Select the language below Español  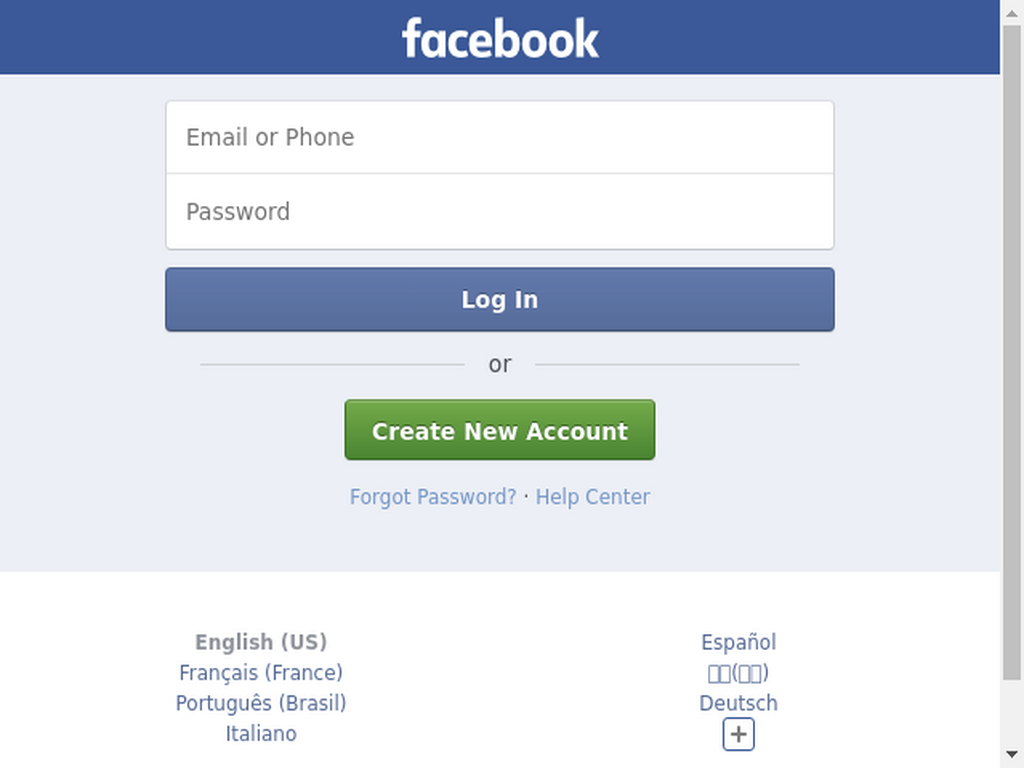[x=739, y=673]
